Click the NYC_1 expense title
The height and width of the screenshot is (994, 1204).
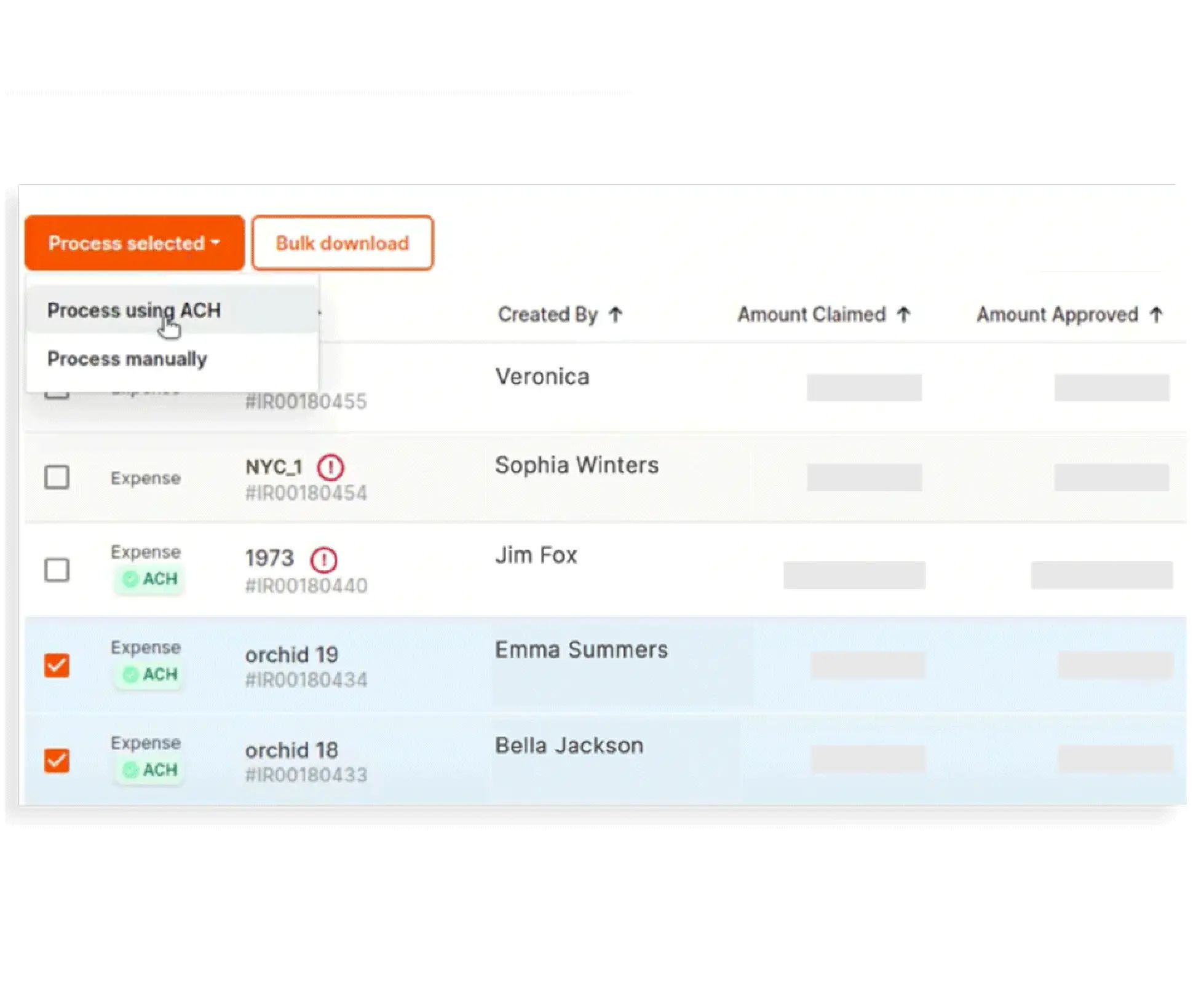click(x=273, y=467)
